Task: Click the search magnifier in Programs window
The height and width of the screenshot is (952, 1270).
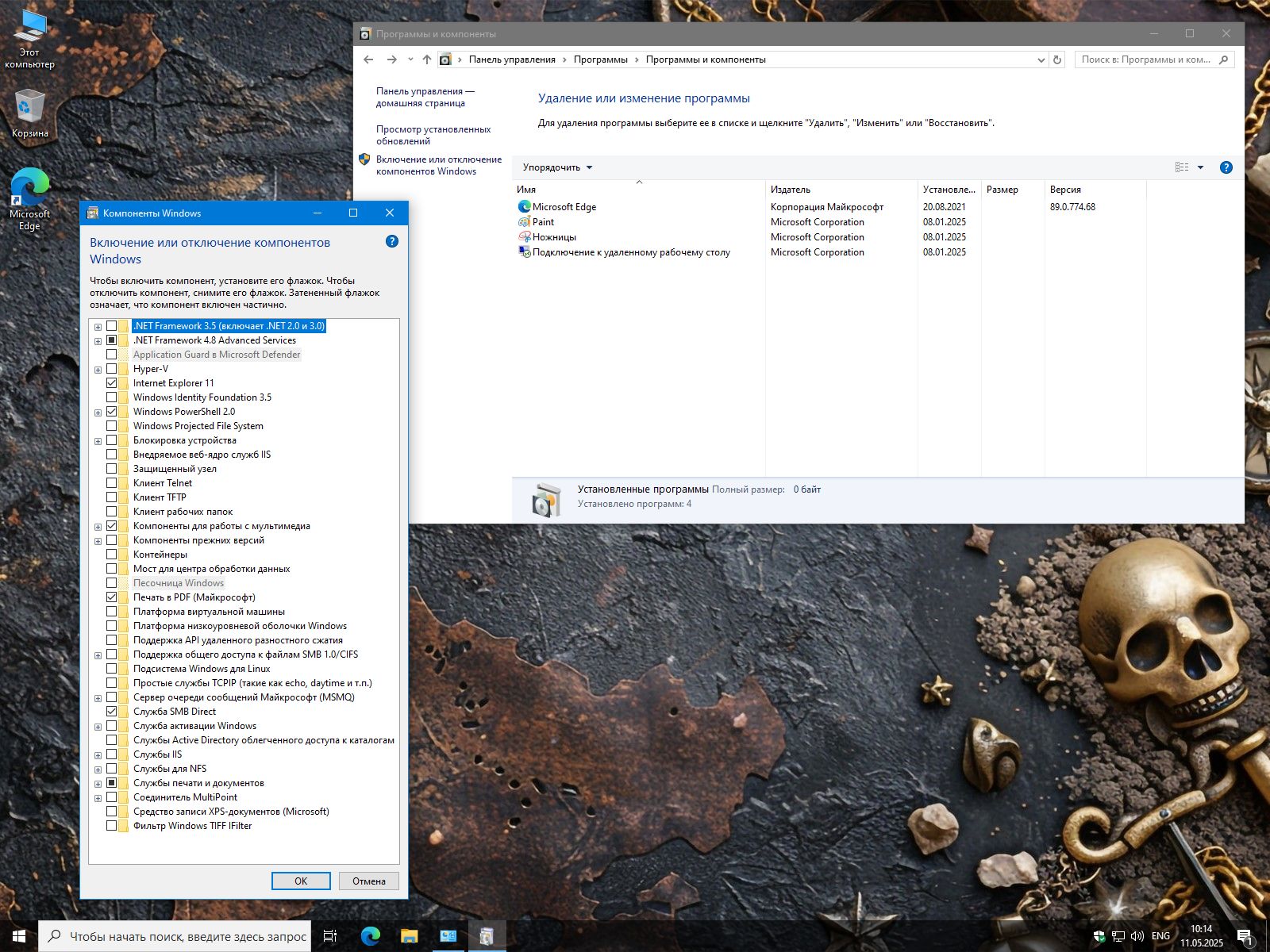Action: pos(1223,59)
